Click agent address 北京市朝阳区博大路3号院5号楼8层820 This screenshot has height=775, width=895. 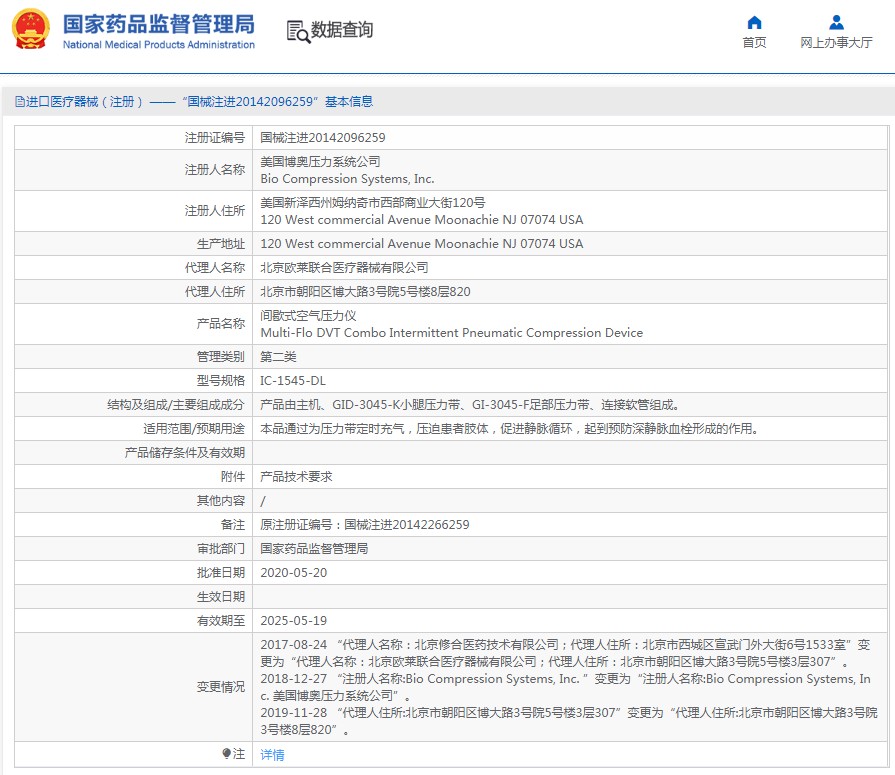click(365, 292)
